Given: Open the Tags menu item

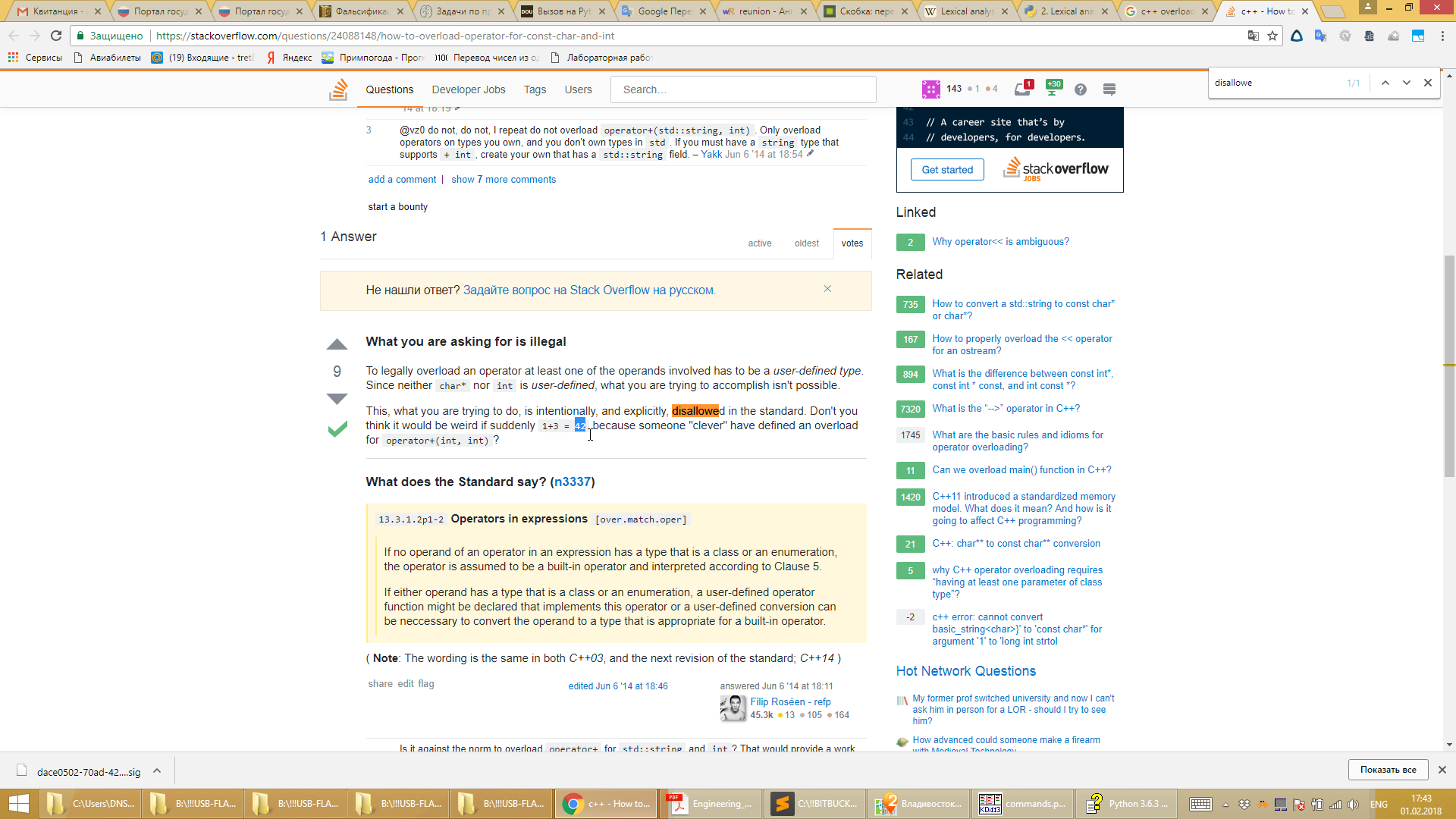Looking at the screenshot, I should click(535, 89).
